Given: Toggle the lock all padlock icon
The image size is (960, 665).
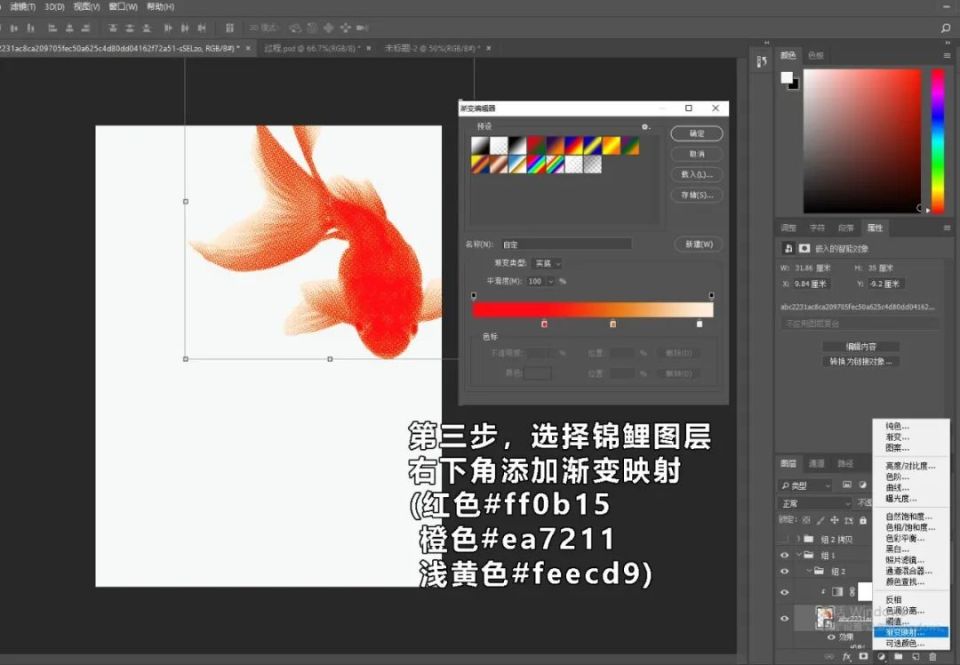Looking at the screenshot, I should 863,520.
